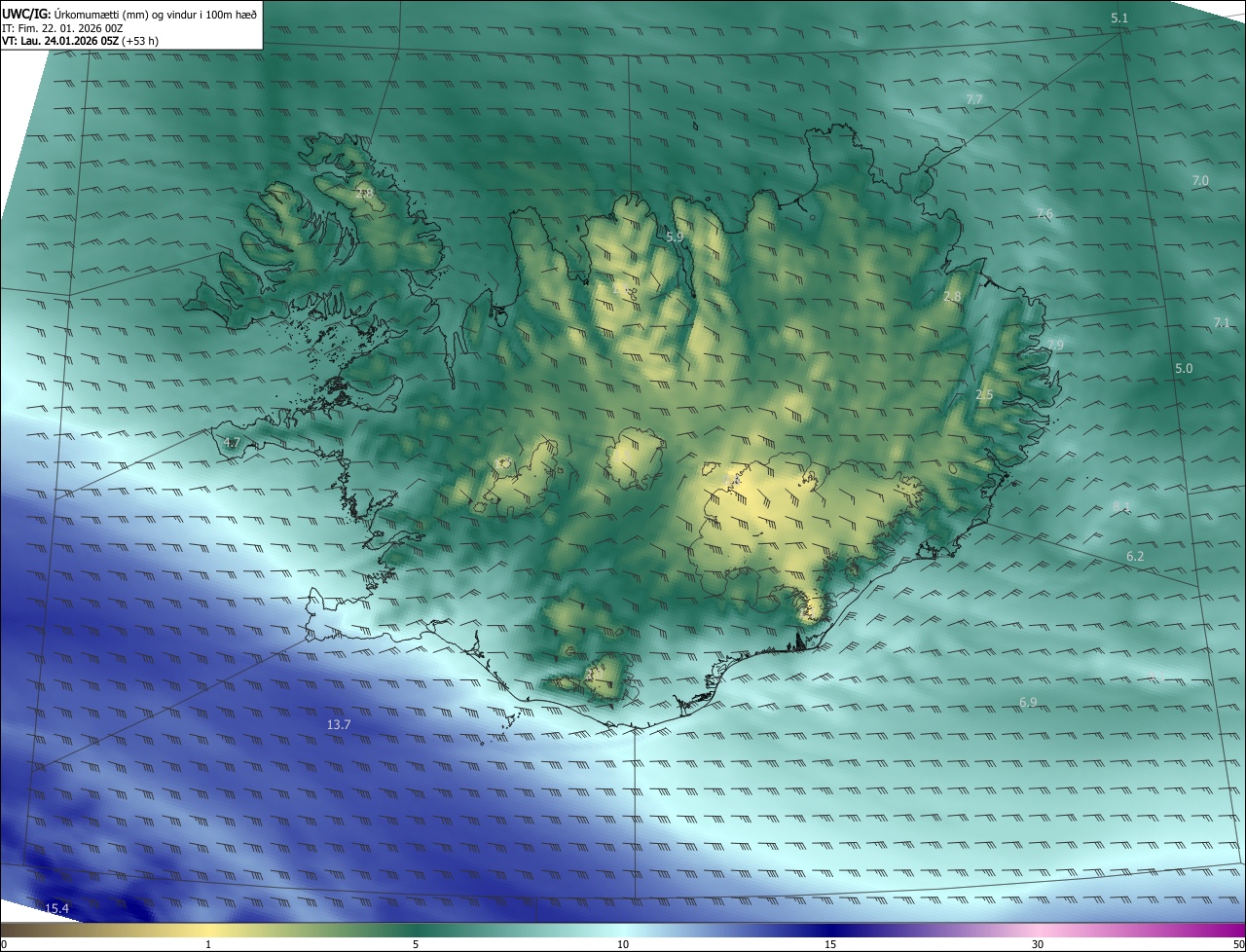Image resolution: width=1246 pixels, height=952 pixels.
Task: Click the title text 'Úrkomumætti (mm) og vindur í 100m hæð'
Action: [155, 14]
